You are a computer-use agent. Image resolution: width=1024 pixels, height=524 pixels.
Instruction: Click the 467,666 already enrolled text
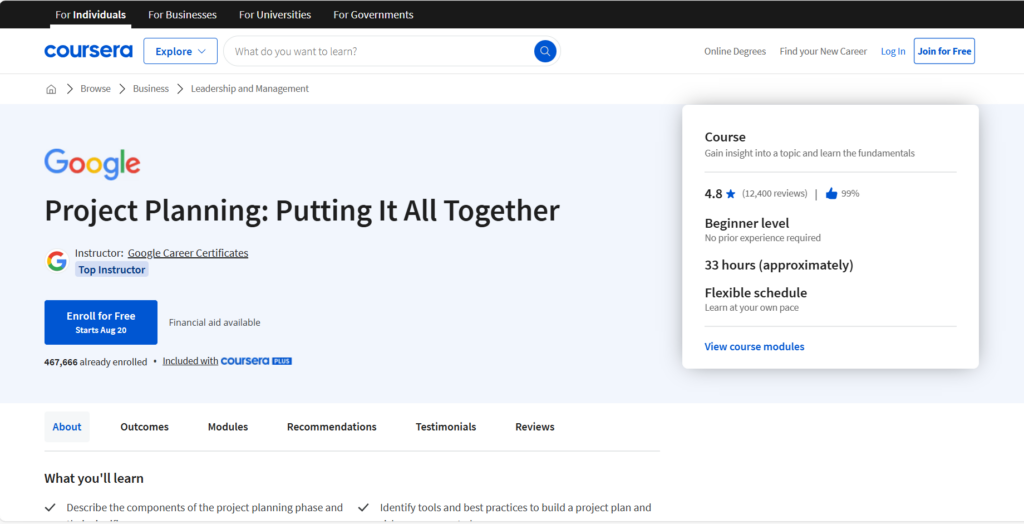click(x=96, y=361)
